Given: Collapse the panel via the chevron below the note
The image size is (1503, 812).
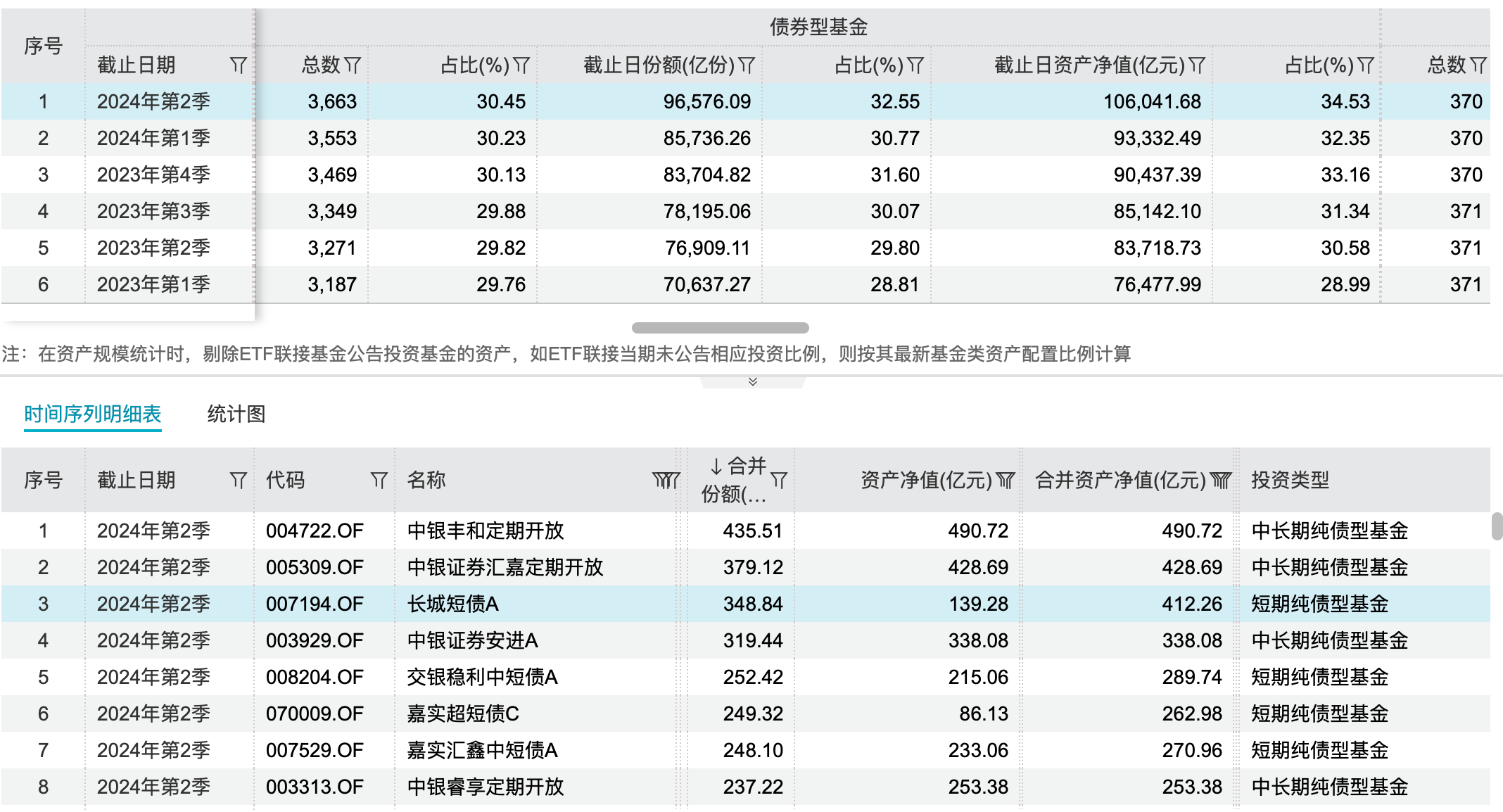Looking at the screenshot, I should pyautogui.click(x=752, y=382).
